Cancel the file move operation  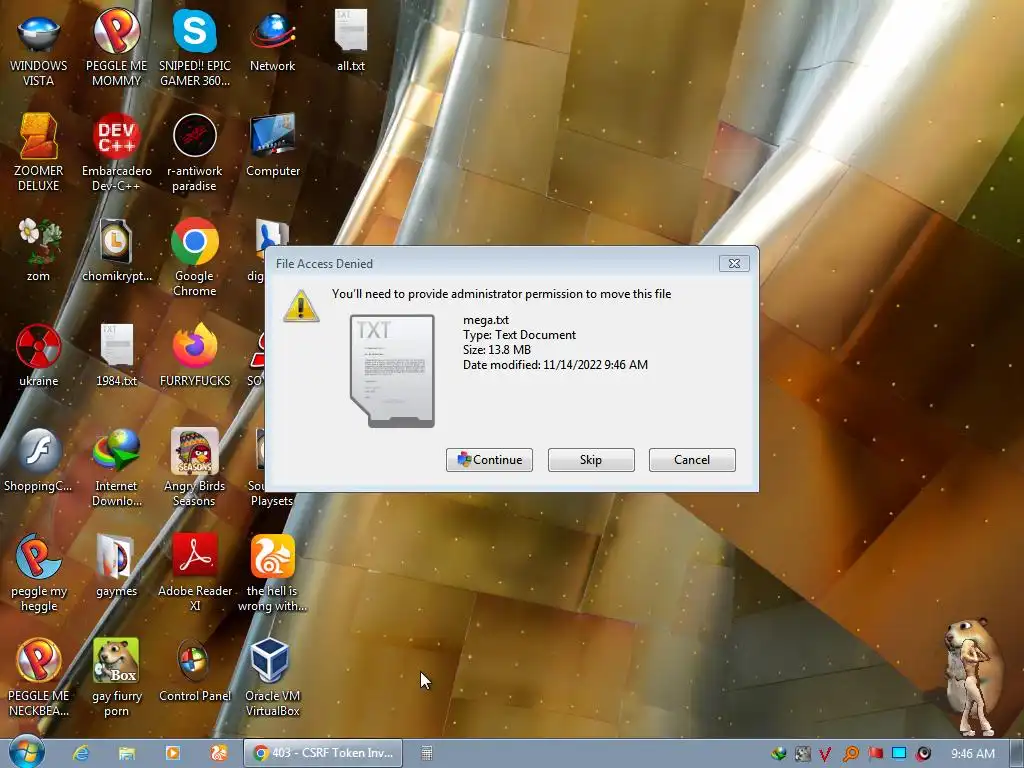tap(692, 460)
